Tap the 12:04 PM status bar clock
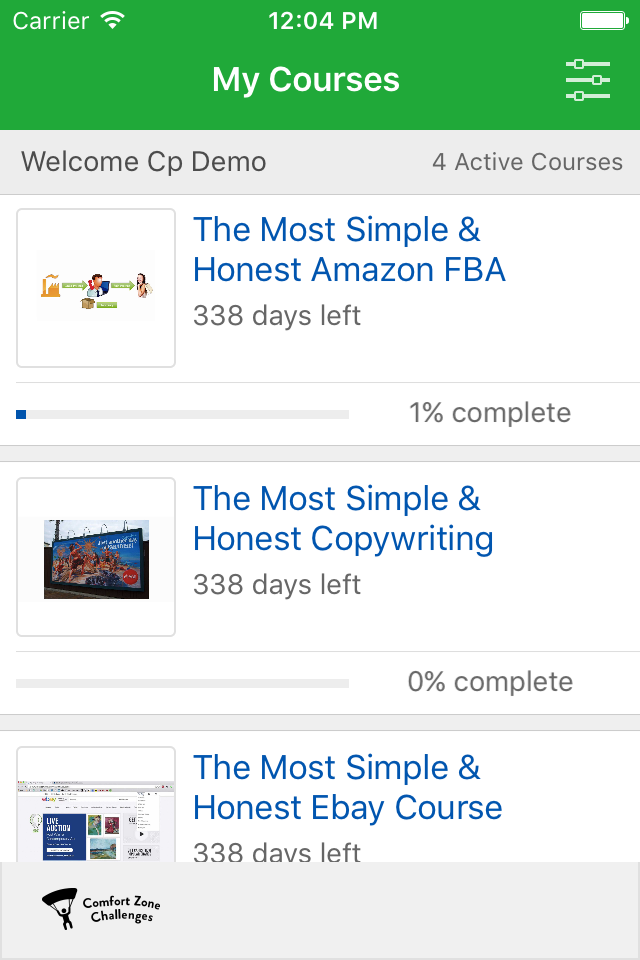 tap(323, 21)
